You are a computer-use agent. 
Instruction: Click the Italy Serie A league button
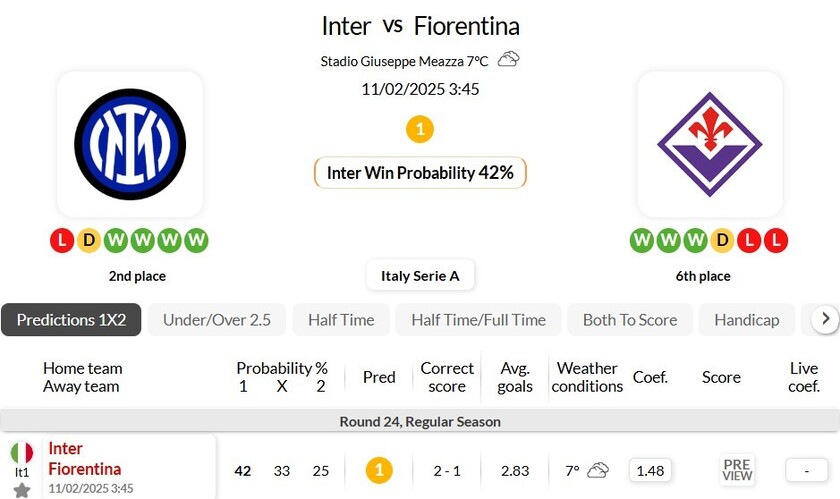(x=420, y=275)
